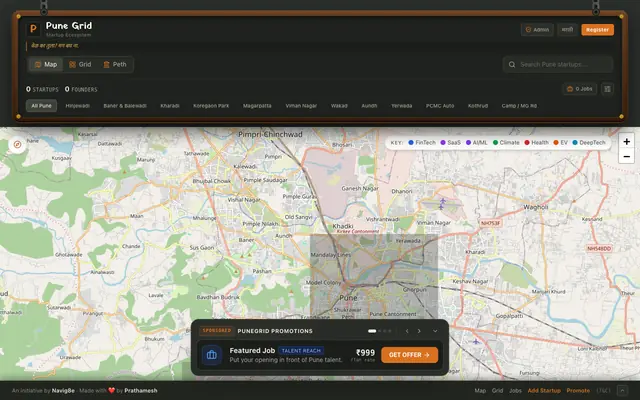Filter startups by Baner & Balewadi

coord(125,106)
